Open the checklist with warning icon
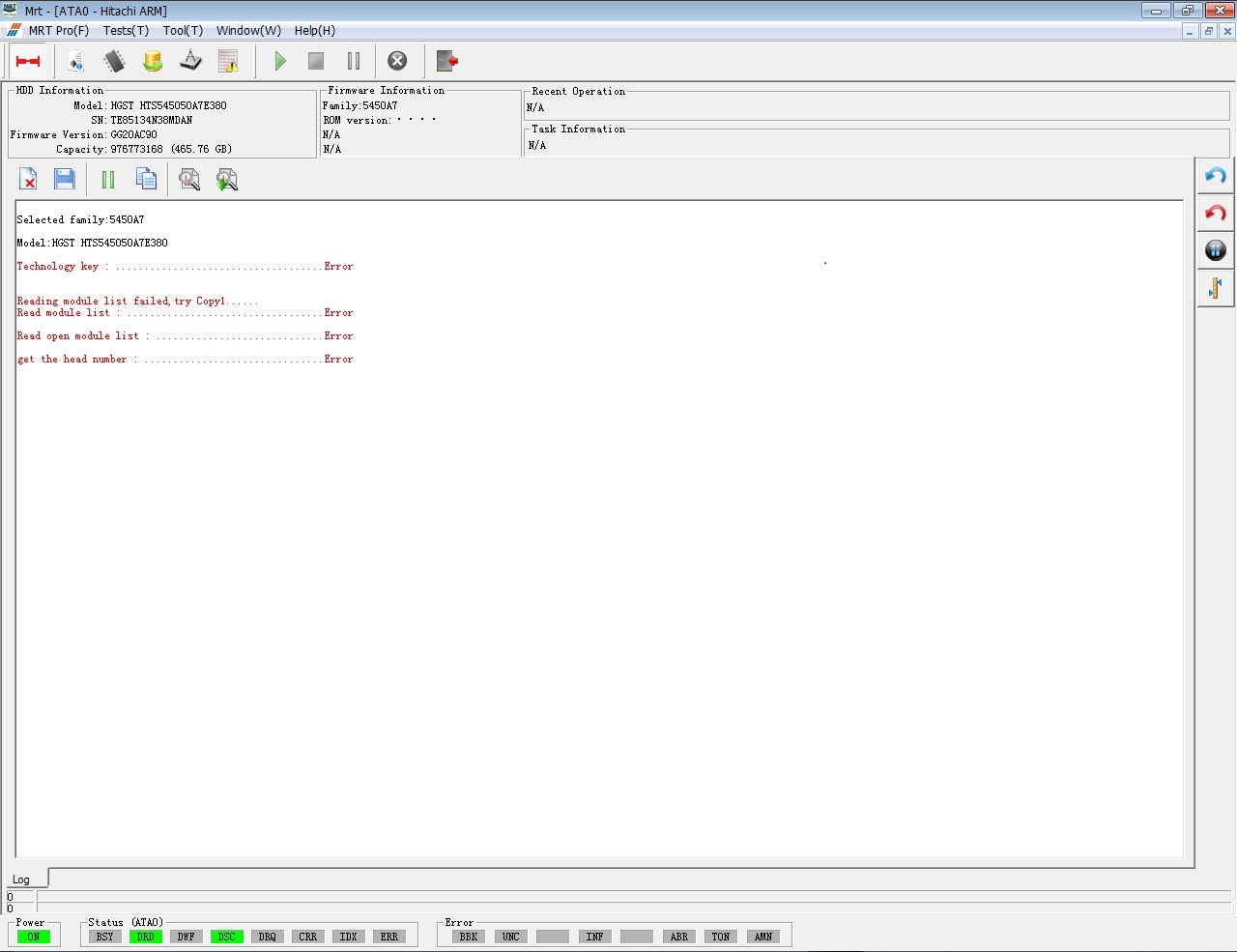The height and width of the screenshot is (952, 1237). point(229,61)
